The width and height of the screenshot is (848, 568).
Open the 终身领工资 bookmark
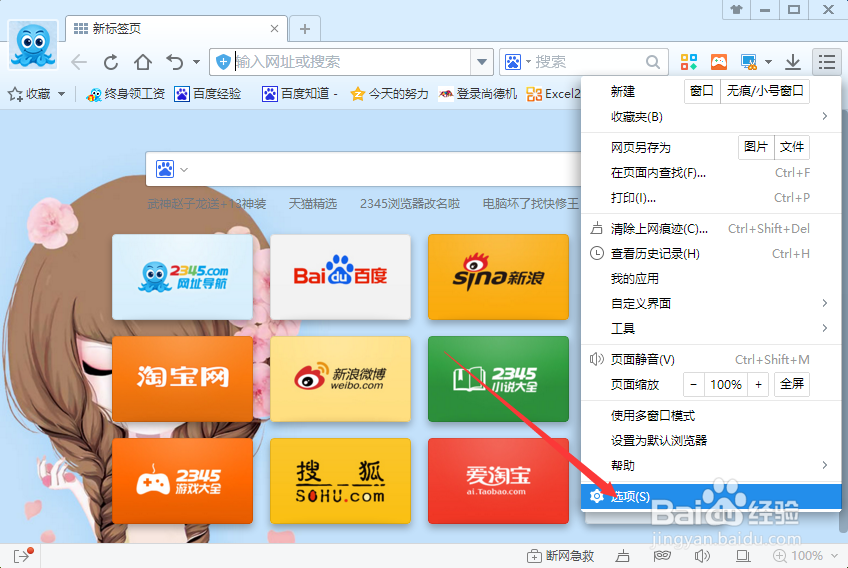[125, 94]
